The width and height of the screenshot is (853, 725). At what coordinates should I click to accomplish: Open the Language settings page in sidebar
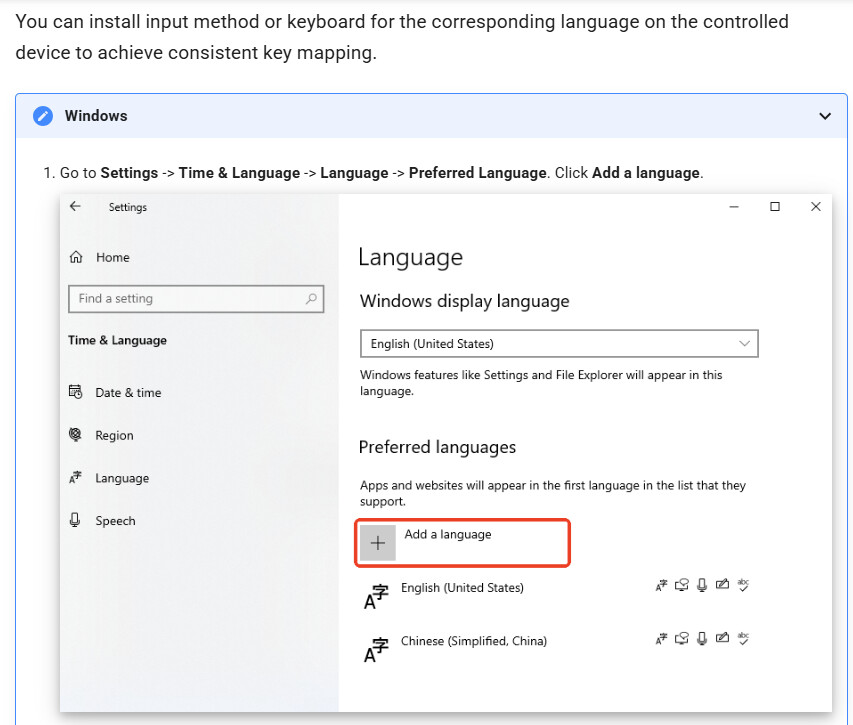(x=122, y=478)
